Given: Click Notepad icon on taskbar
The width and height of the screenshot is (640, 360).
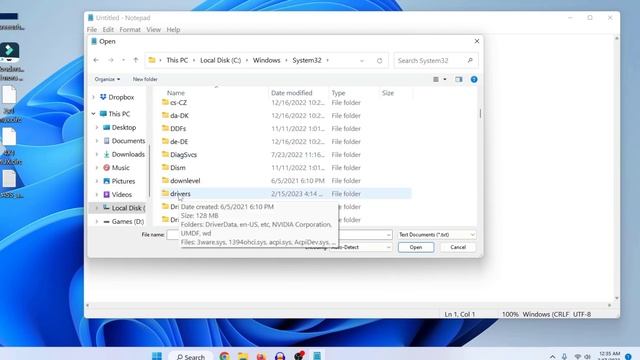Looking at the screenshot, I should (317, 356).
